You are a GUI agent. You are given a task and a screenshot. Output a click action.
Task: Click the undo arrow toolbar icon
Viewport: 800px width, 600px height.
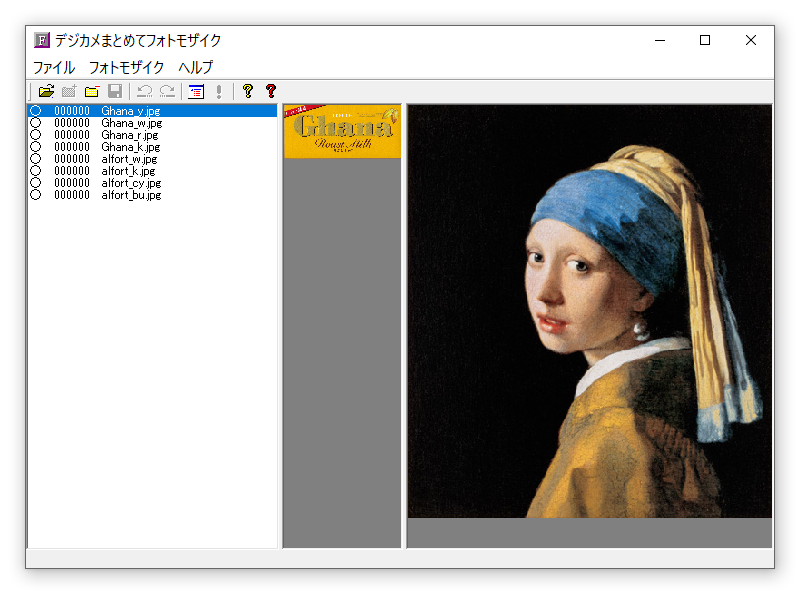click(x=144, y=91)
